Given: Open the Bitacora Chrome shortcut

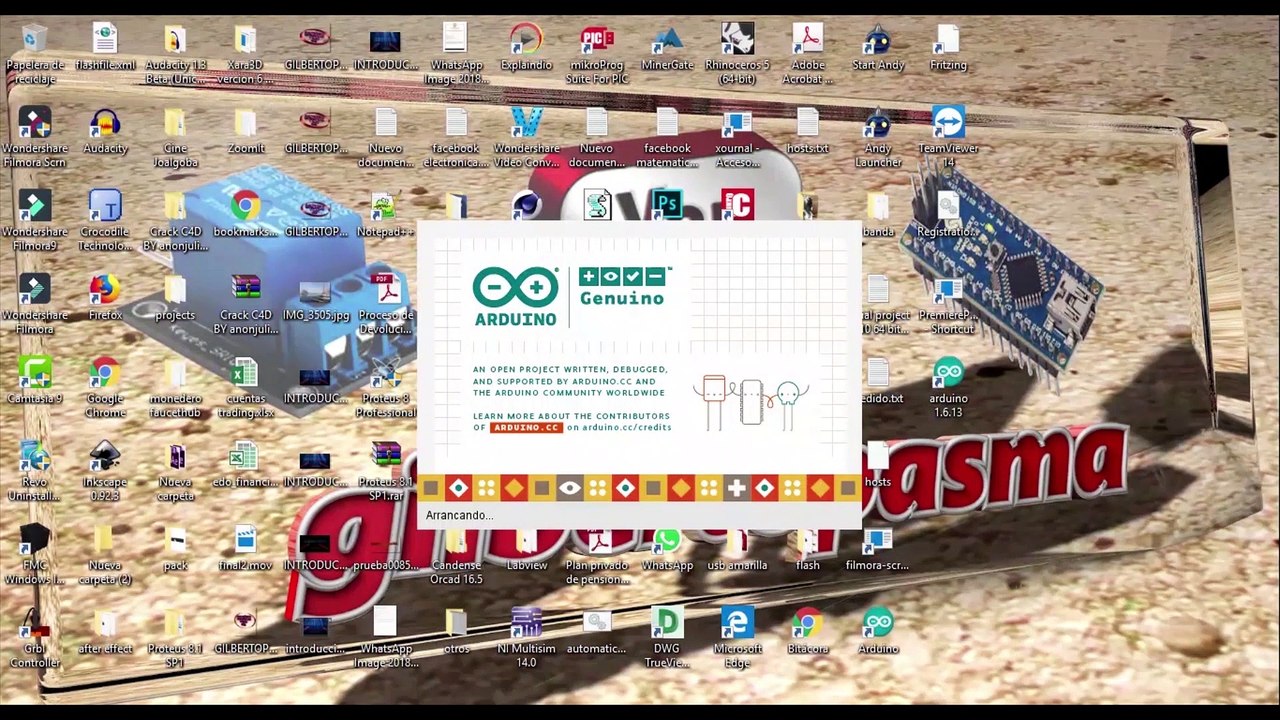Looking at the screenshot, I should (808, 633).
